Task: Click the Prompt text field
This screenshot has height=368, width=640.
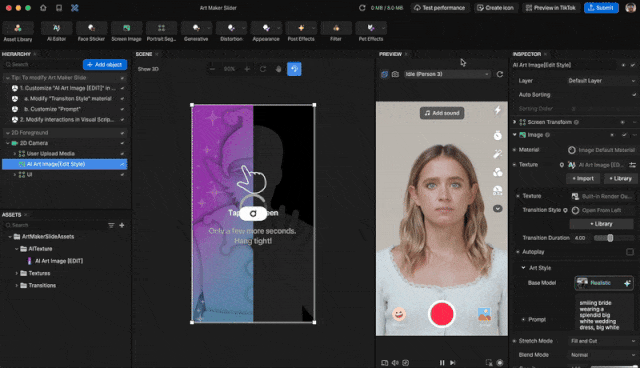Action: pos(604,316)
